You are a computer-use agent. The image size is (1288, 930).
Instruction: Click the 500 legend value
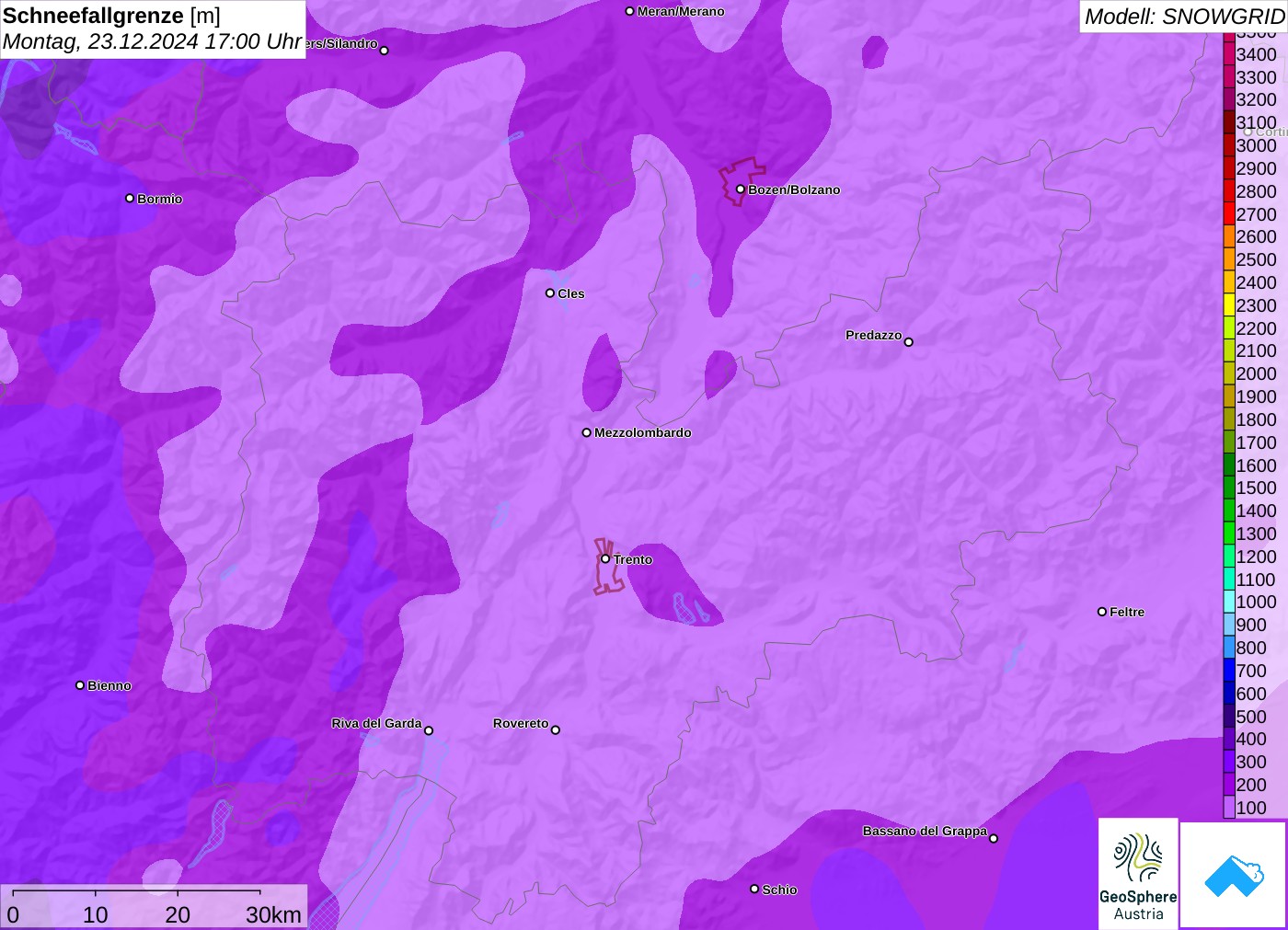pos(1251,717)
